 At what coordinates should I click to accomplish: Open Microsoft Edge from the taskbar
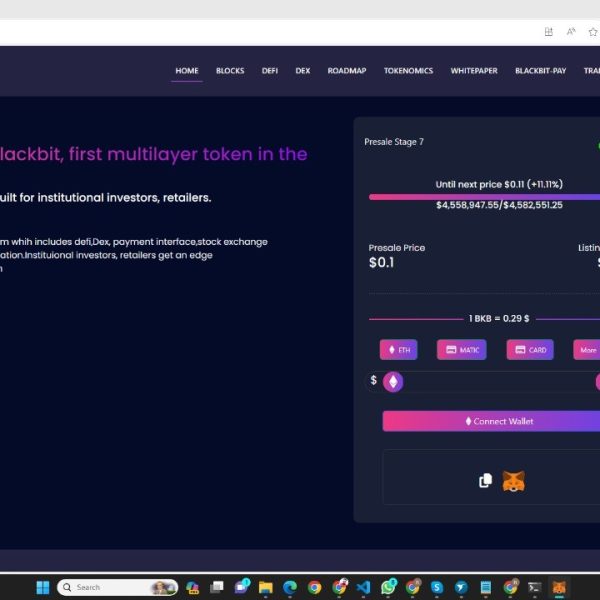coord(290,587)
